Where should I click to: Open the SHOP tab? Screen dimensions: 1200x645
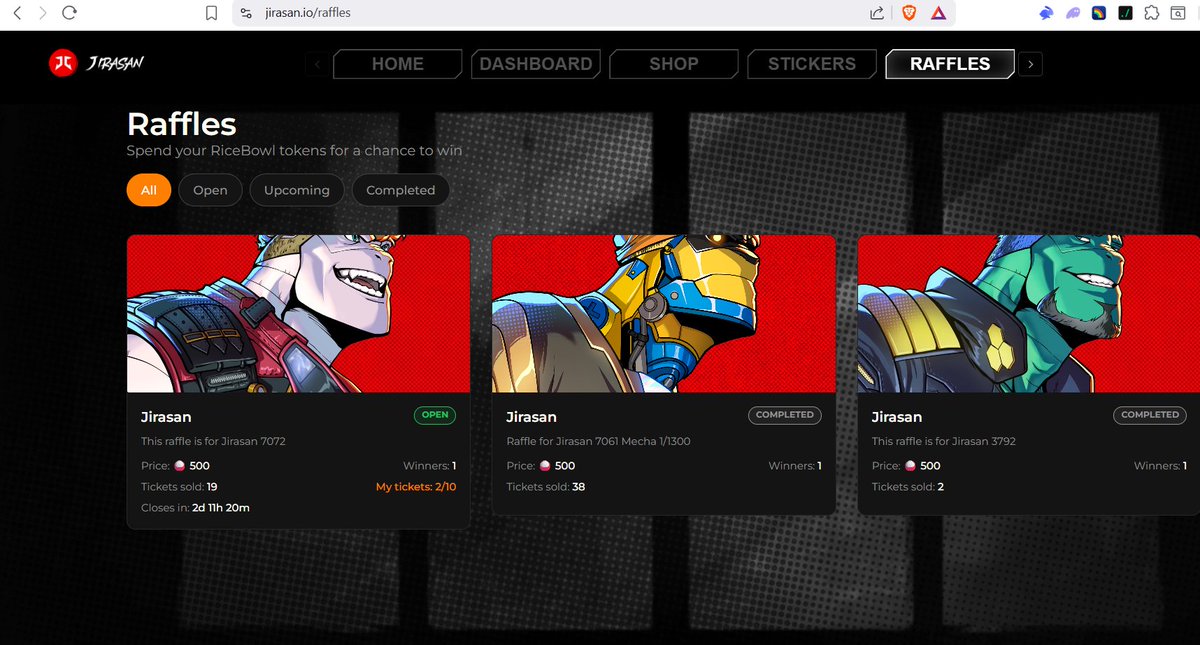coord(674,64)
